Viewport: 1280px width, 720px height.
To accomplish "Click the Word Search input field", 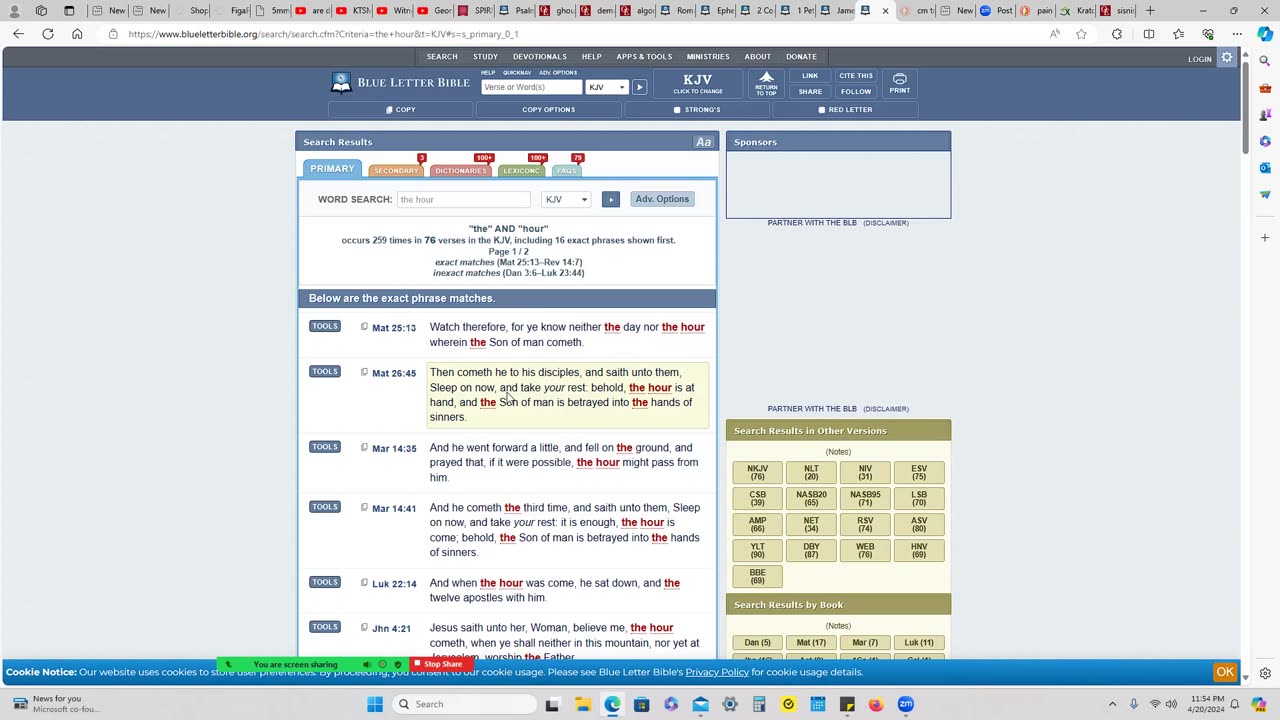I will tap(463, 199).
